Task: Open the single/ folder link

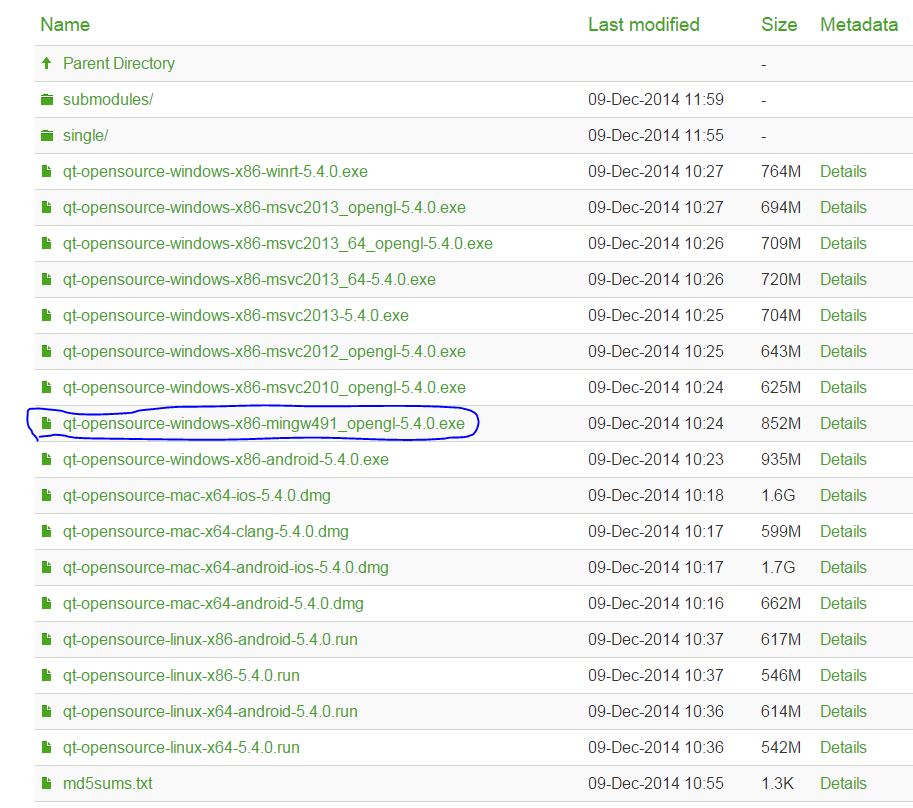Action: 86,136
